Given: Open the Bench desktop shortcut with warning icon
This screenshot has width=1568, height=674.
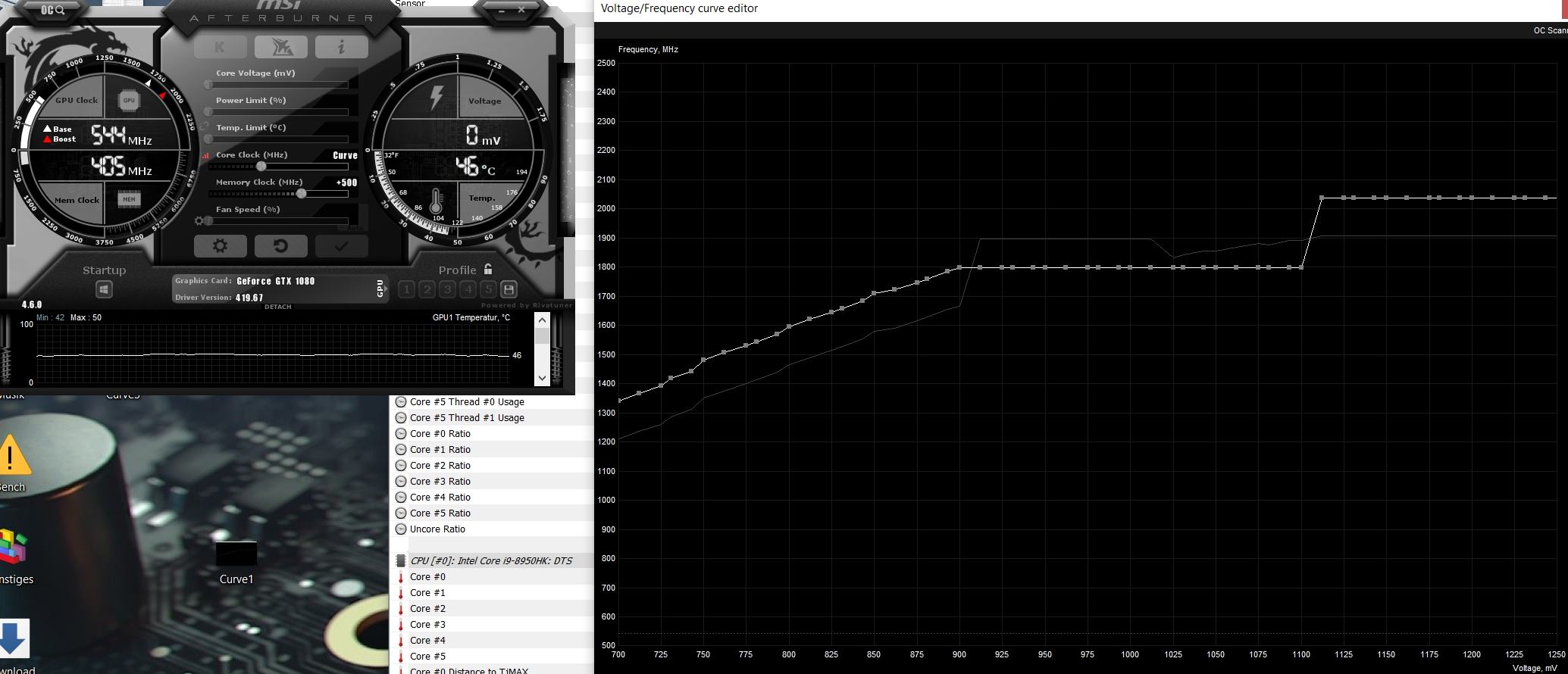Looking at the screenshot, I should tap(12, 463).
